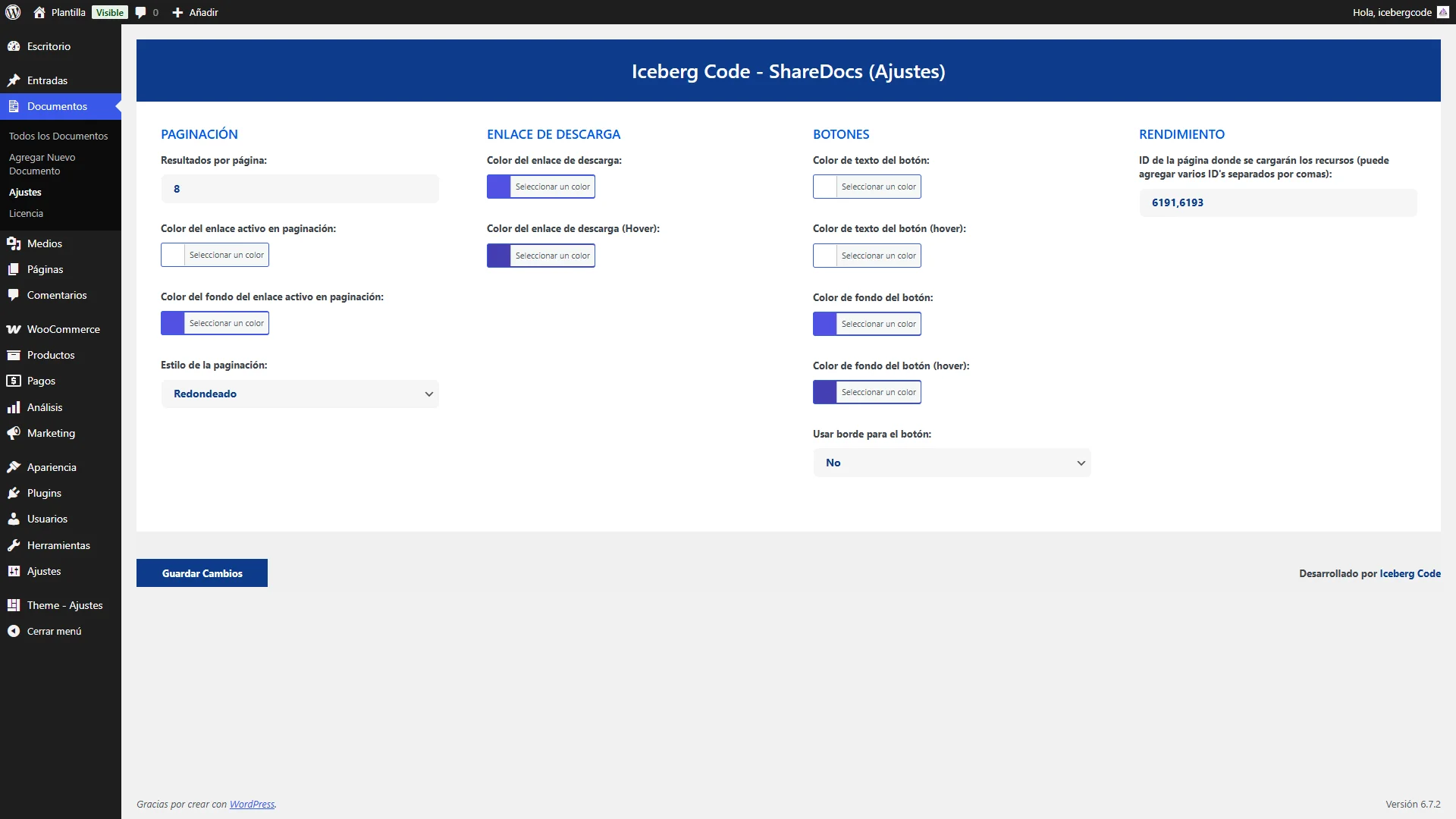Click the Cerrar menú collapse arrow icon

click(x=14, y=631)
